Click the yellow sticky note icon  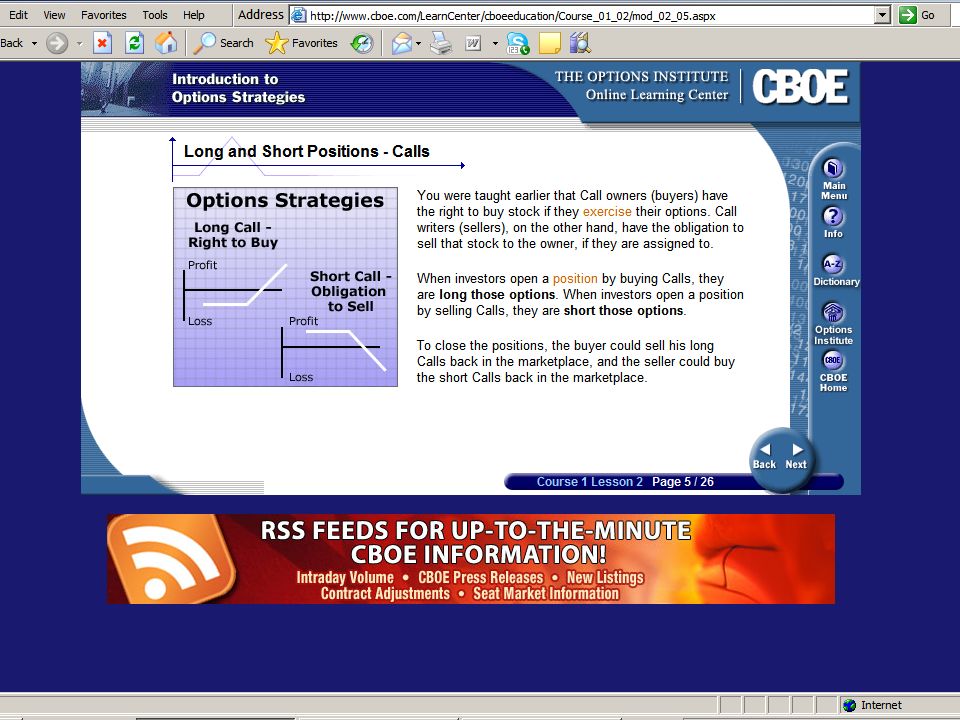point(549,43)
